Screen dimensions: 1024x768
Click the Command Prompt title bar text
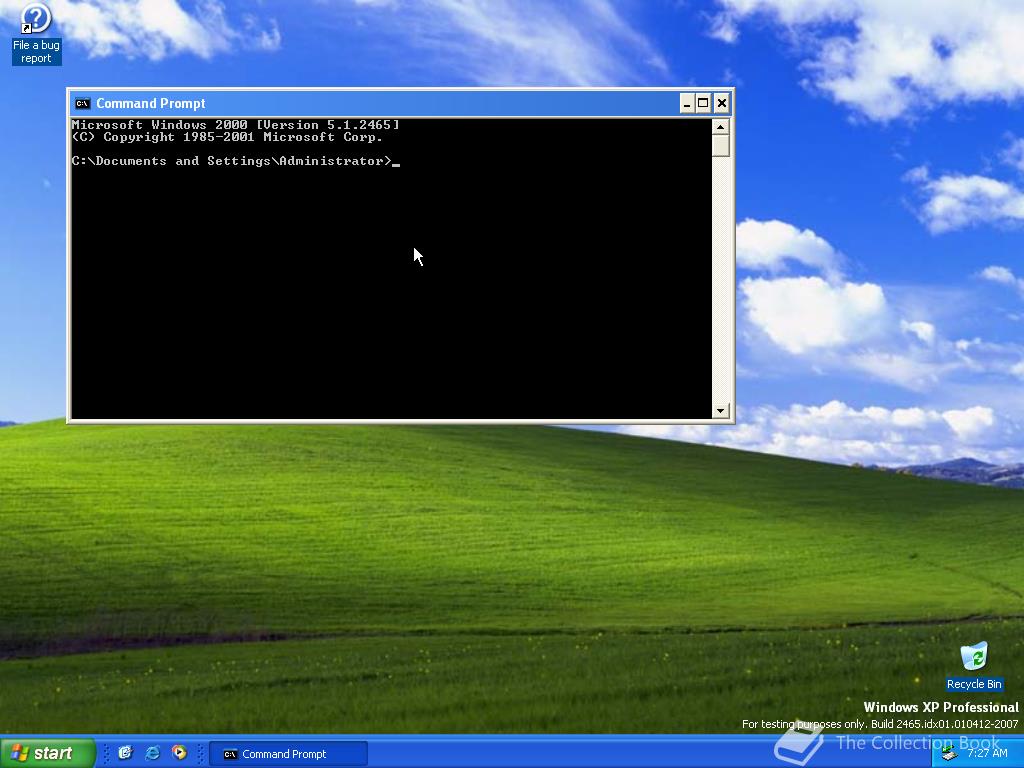pyautogui.click(x=151, y=103)
